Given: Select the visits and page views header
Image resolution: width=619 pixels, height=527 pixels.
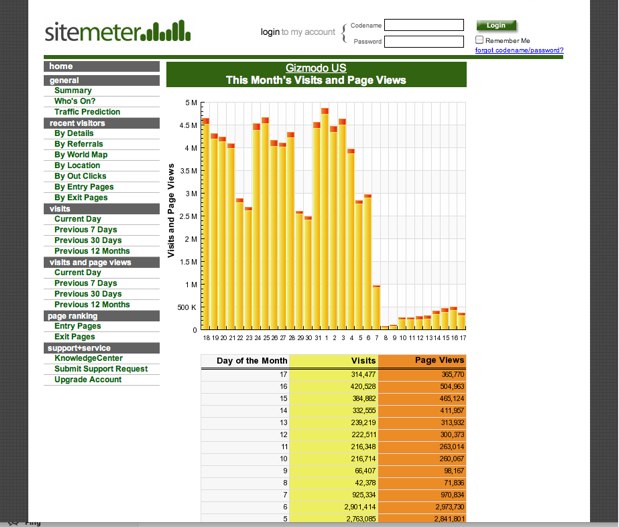Looking at the screenshot, I should pyautogui.click(x=102, y=262).
